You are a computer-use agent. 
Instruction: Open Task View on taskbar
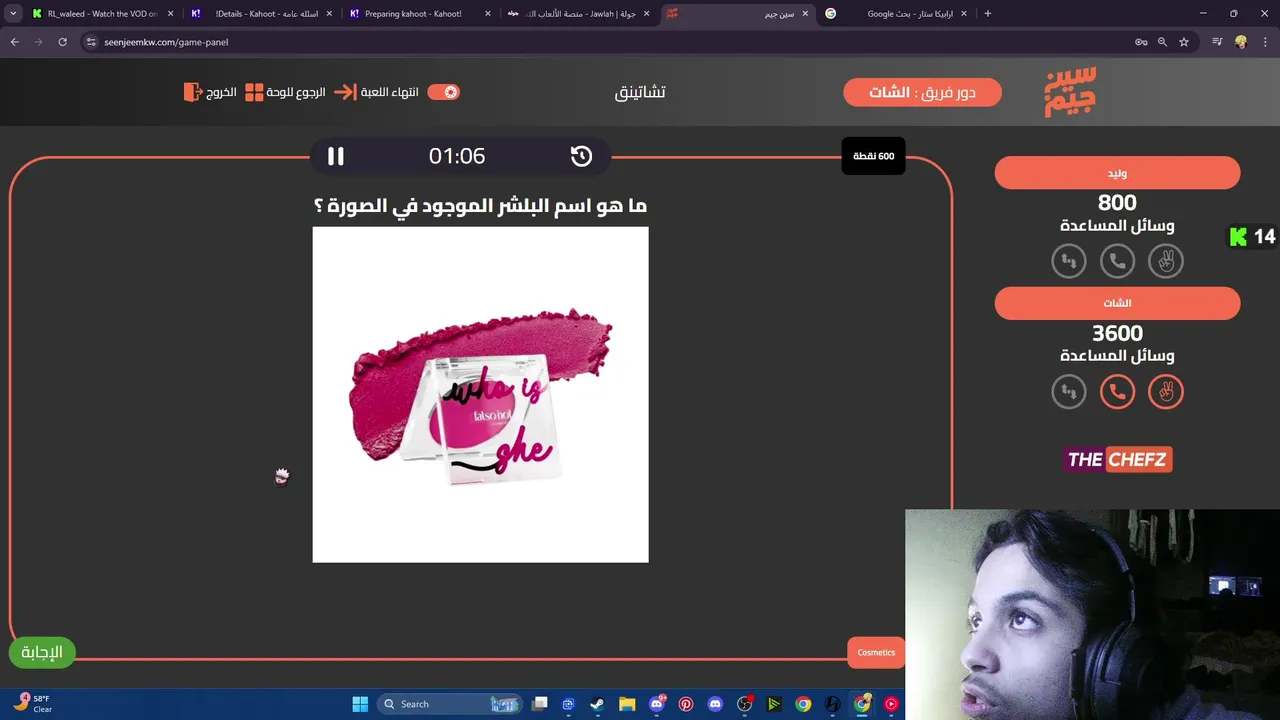click(x=540, y=704)
